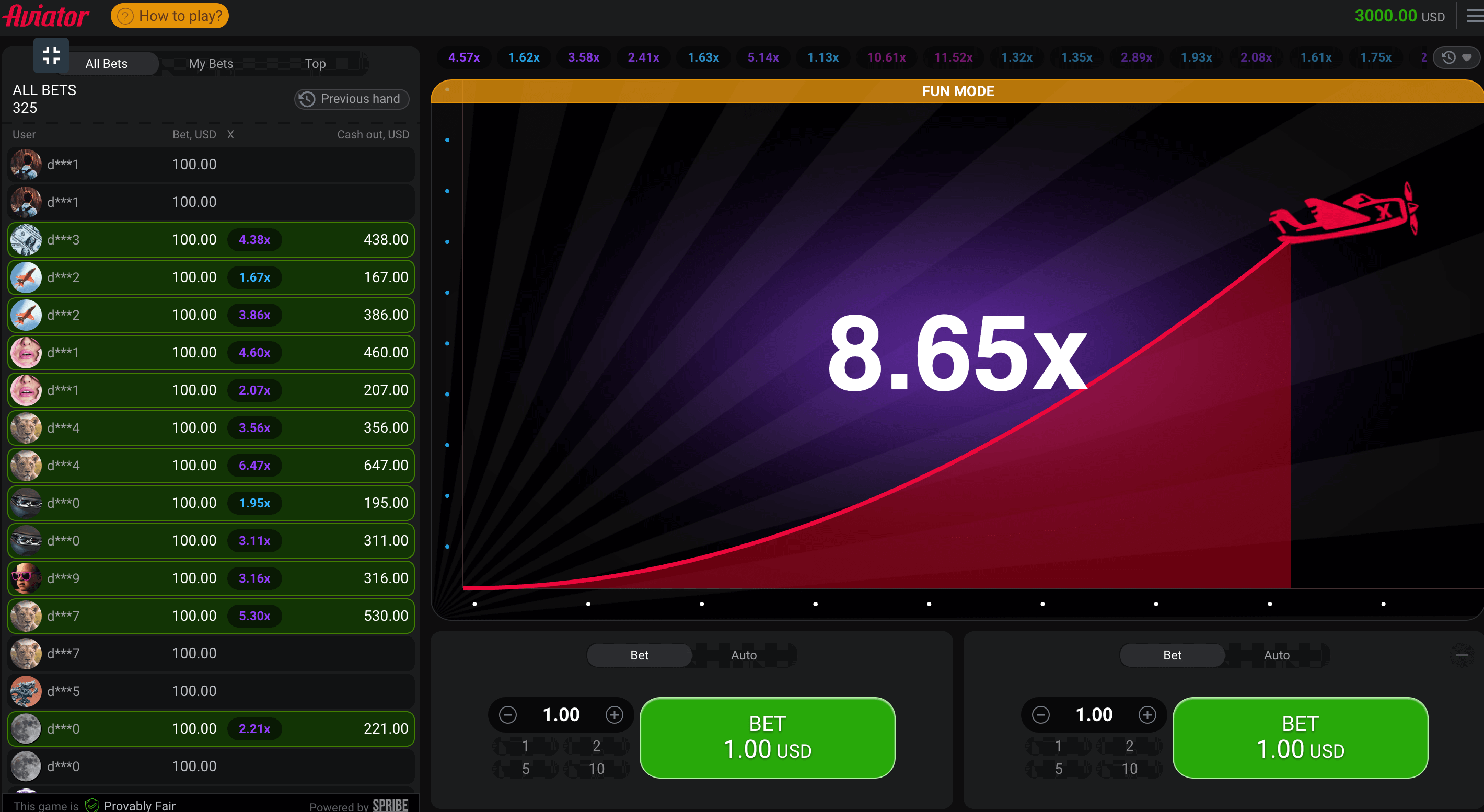The width and height of the screenshot is (1484, 812).
Task: Decrease left bet amount with minus icon
Action: 507,715
